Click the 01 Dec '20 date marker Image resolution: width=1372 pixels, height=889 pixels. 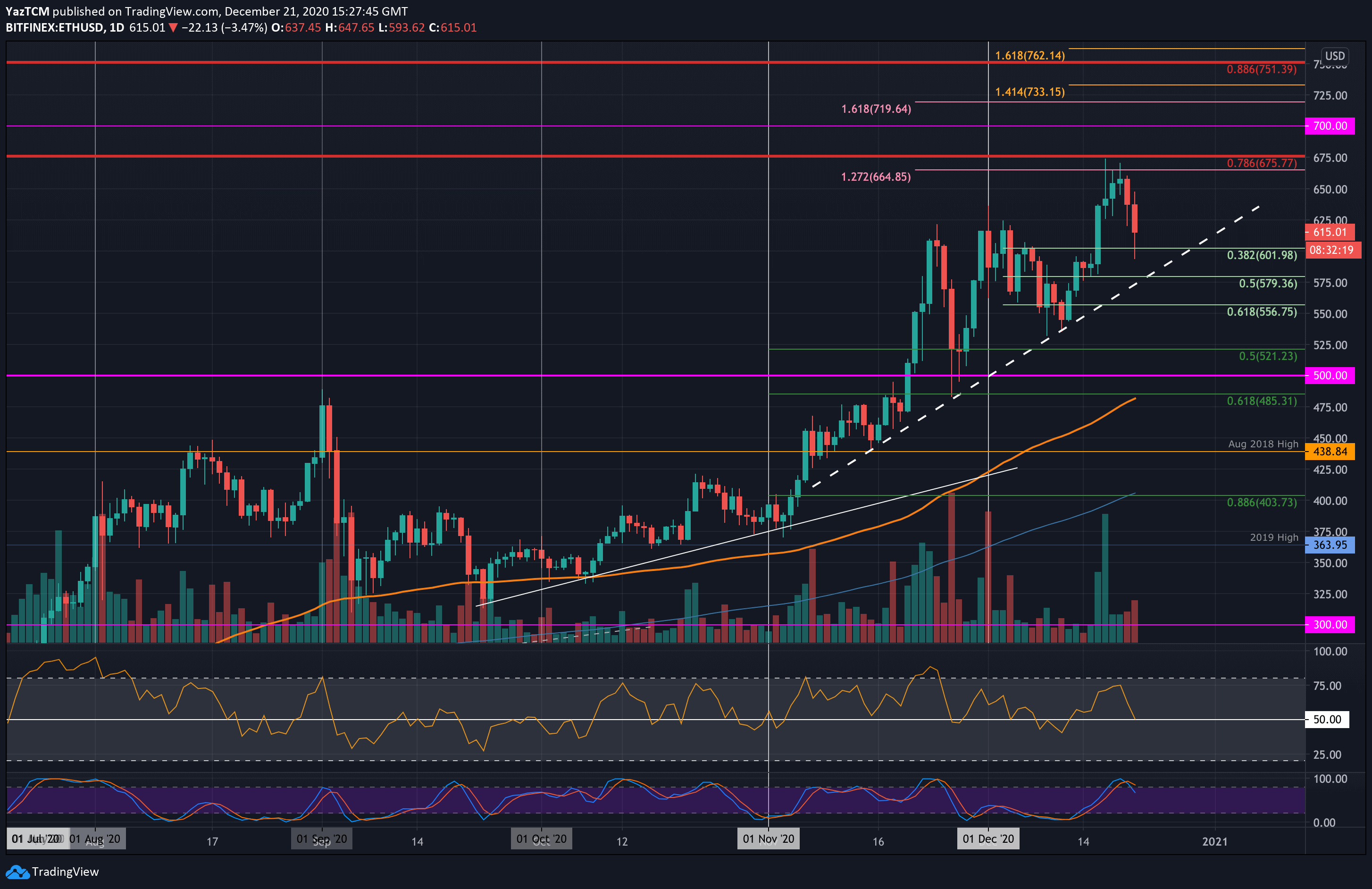(x=988, y=839)
